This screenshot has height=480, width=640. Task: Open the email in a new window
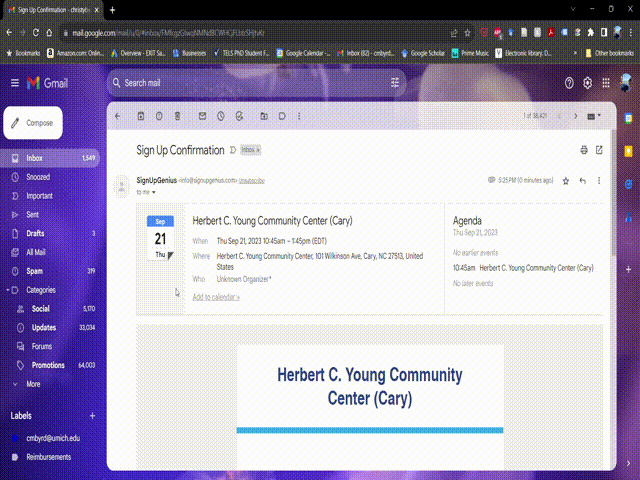[x=599, y=150]
